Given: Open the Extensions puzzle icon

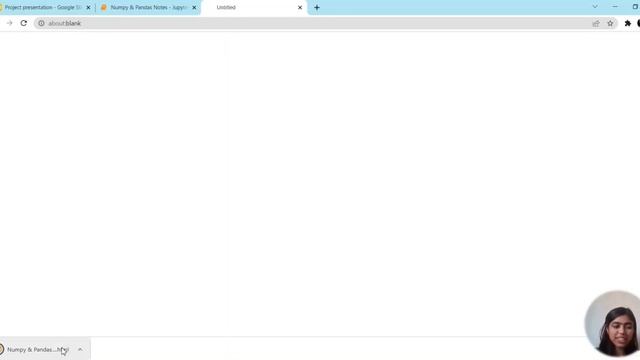Looking at the screenshot, I should (628, 23).
